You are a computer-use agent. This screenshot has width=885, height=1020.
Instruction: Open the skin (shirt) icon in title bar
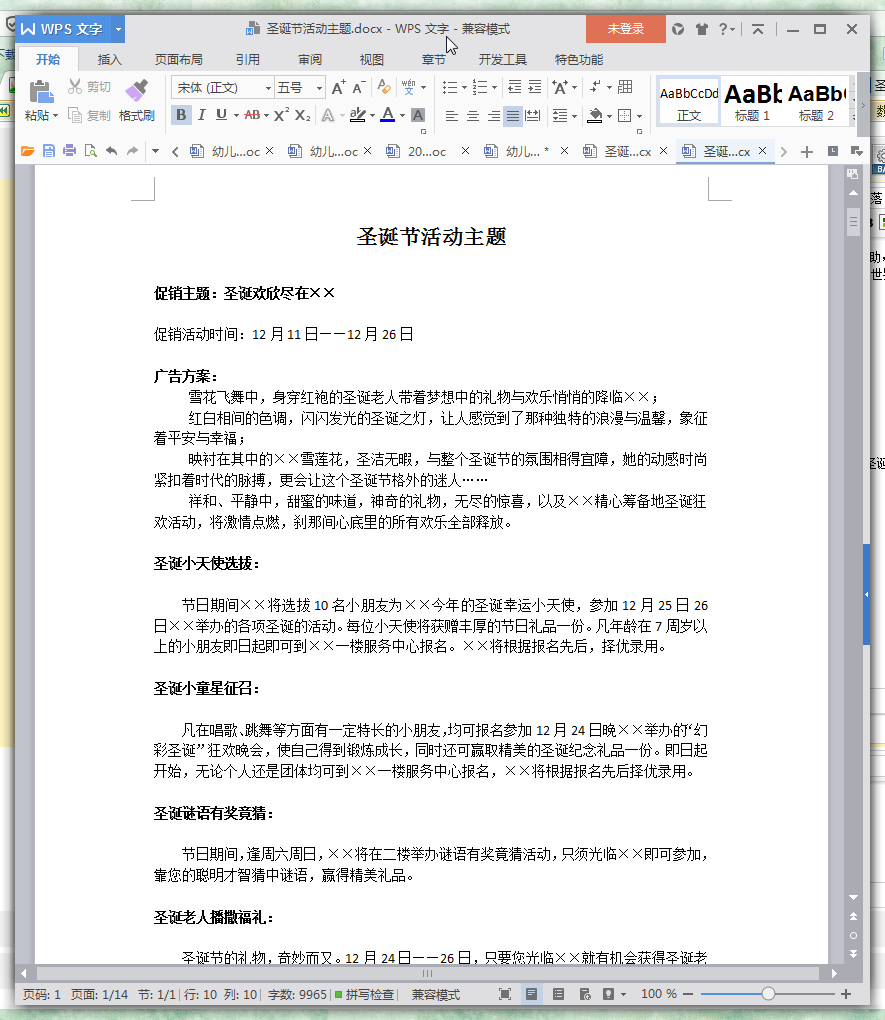click(x=701, y=29)
